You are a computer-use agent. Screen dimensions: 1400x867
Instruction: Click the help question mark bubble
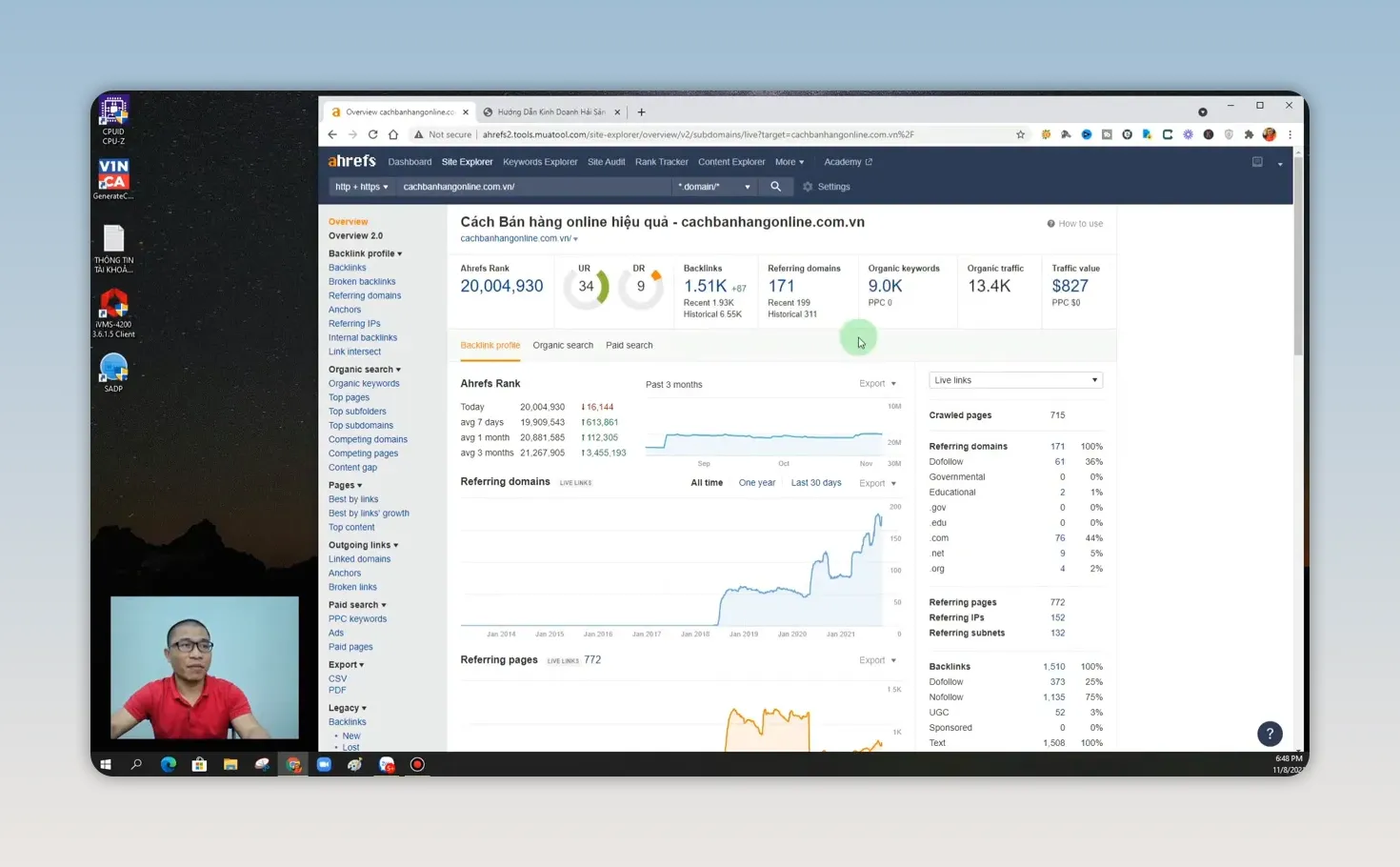(x=1270, y=734)
